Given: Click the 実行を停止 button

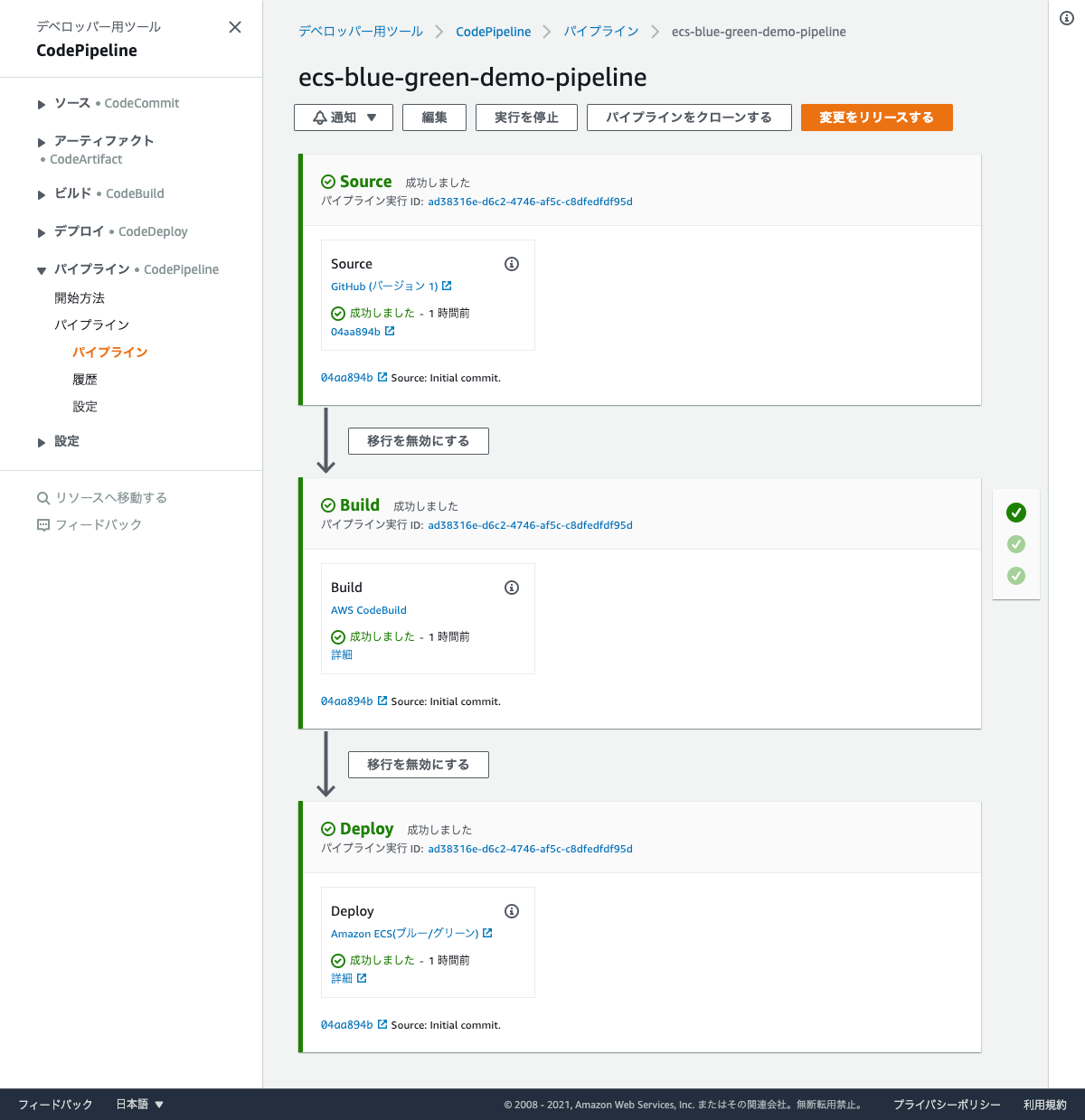Looking at the screenshot, I should pos(526,118).
